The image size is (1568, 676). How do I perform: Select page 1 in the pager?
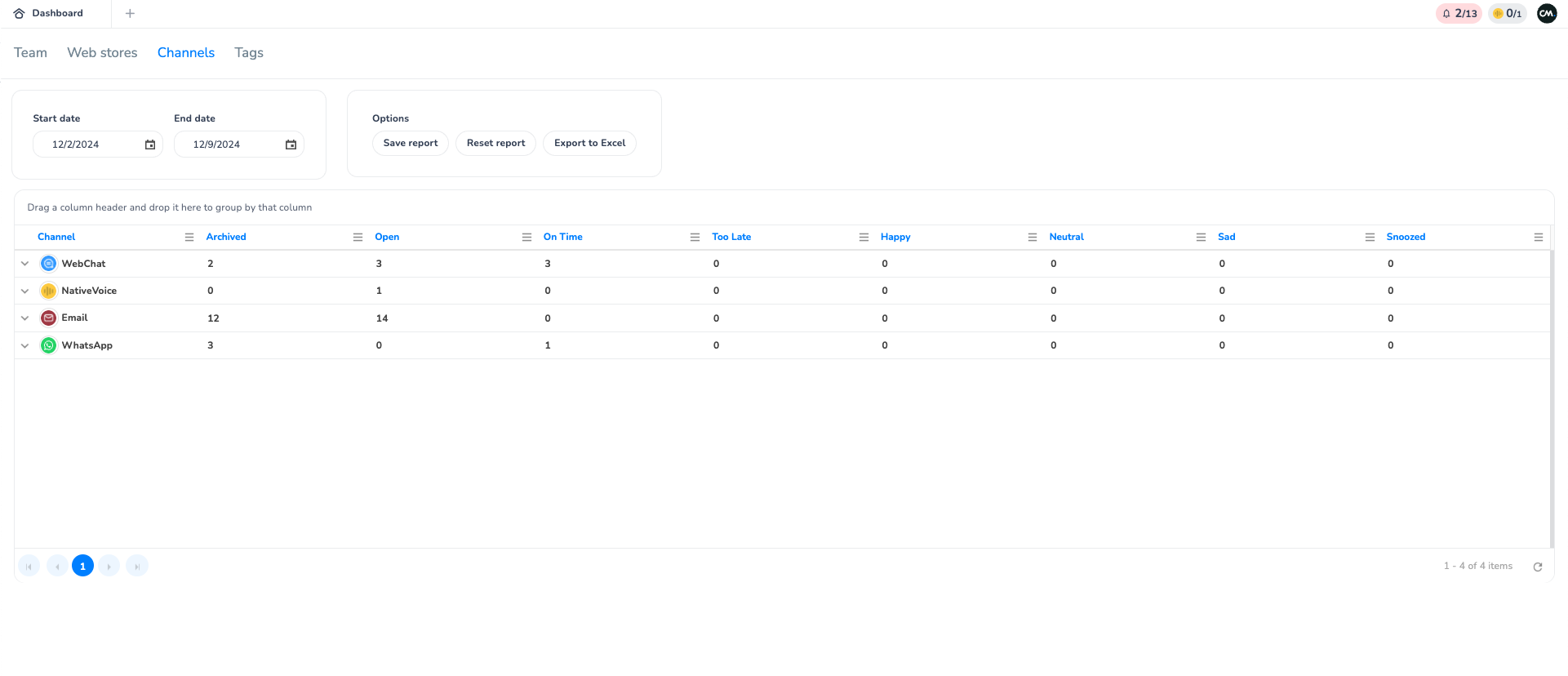point(82,566)
